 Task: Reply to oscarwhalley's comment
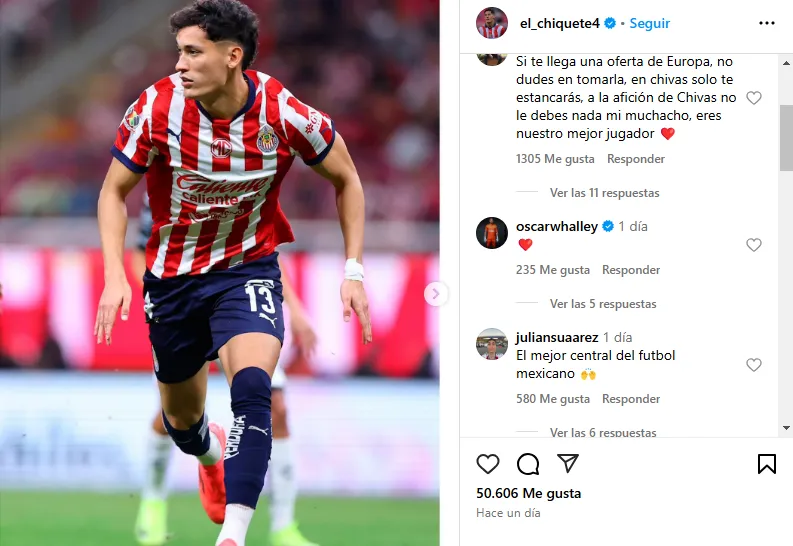pyautogui.click(x=631, y=270)
